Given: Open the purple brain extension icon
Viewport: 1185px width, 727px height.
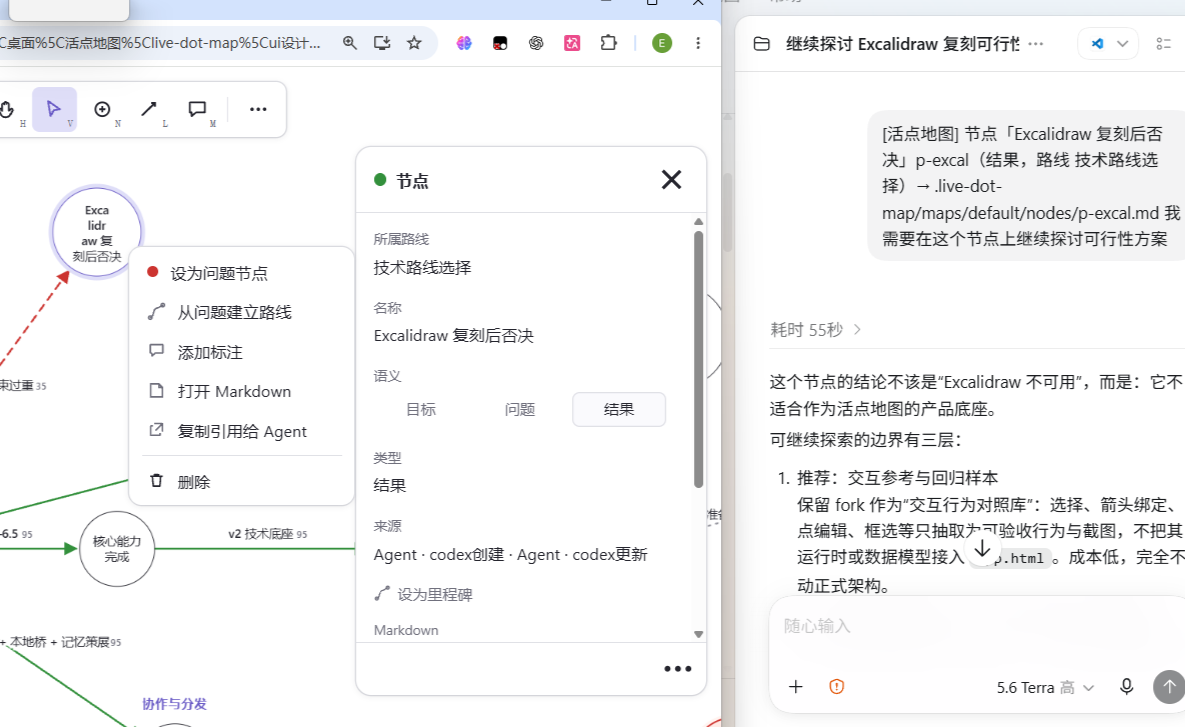Looking at the screenshot, I should [x=464, y=43].
